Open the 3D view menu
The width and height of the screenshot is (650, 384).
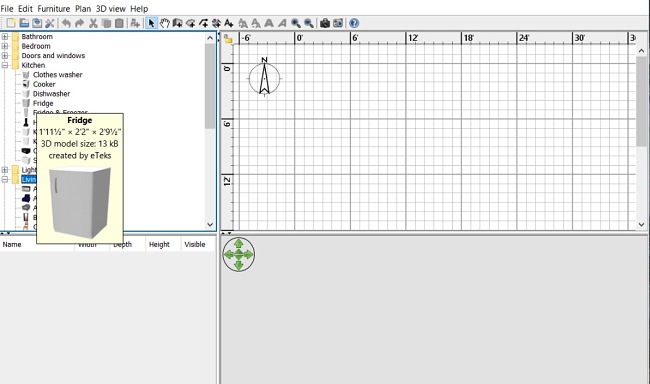coord(110,8)
